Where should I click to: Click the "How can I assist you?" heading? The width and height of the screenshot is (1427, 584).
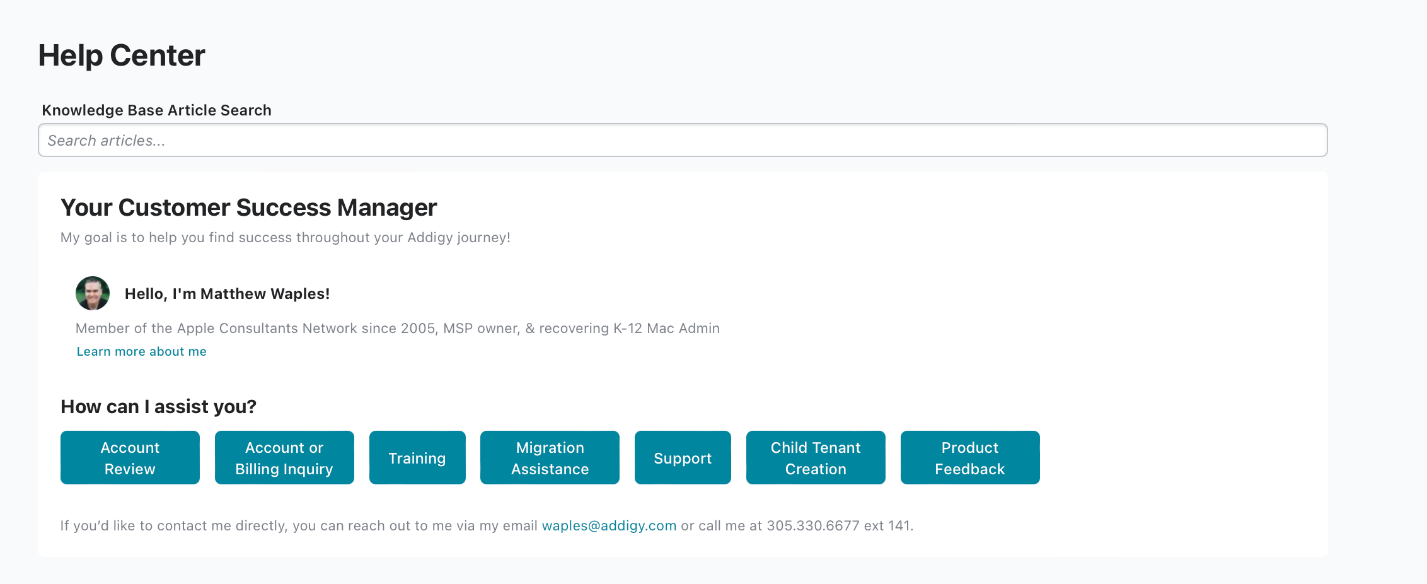point(159,407)
